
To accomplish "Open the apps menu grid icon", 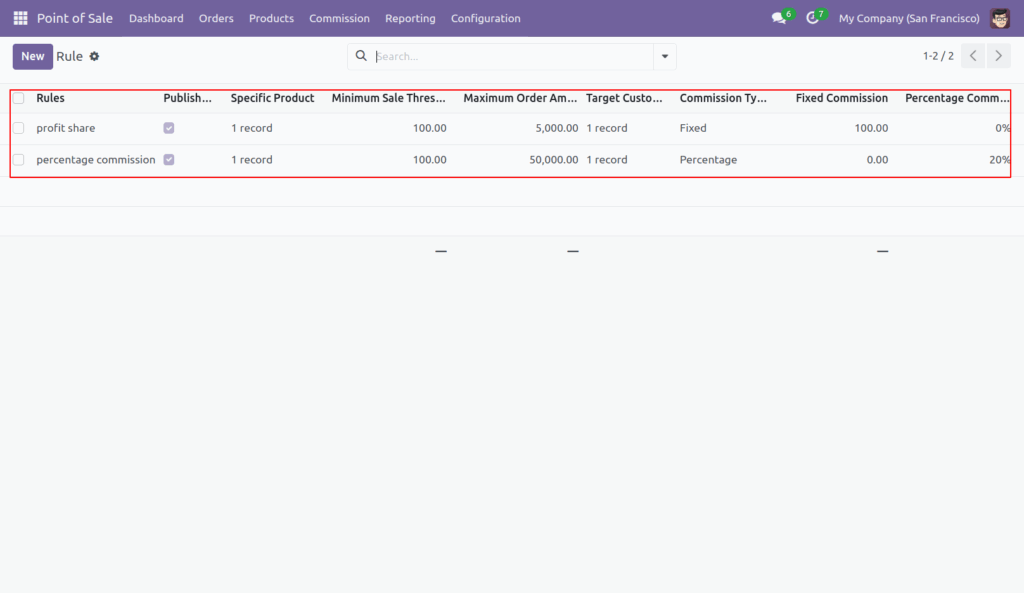I will [19, 18].
